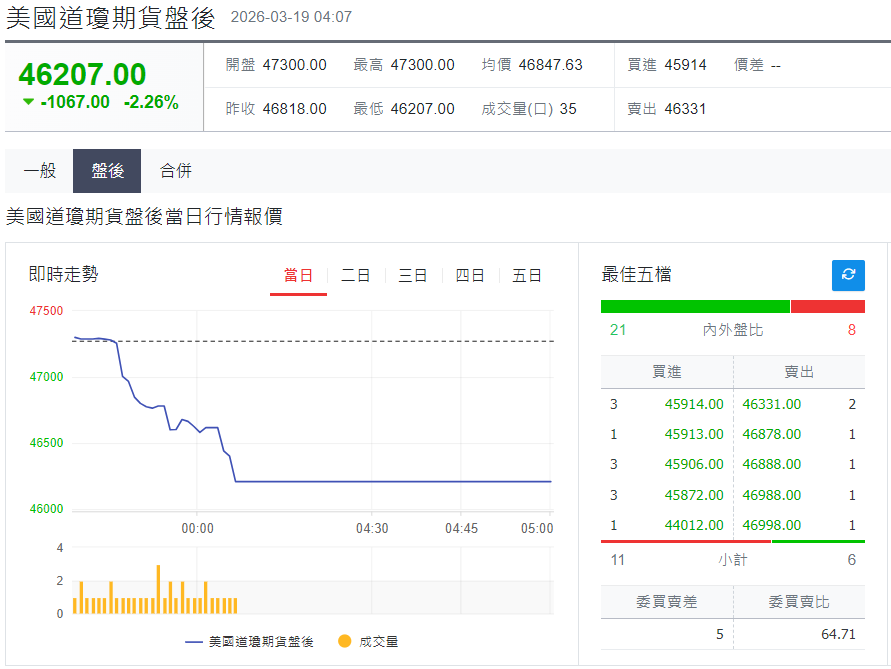The height and width of the screenshot is (669, 891).
Task: Click bid price 45914.00 in the order book
Action: (693, 404)
